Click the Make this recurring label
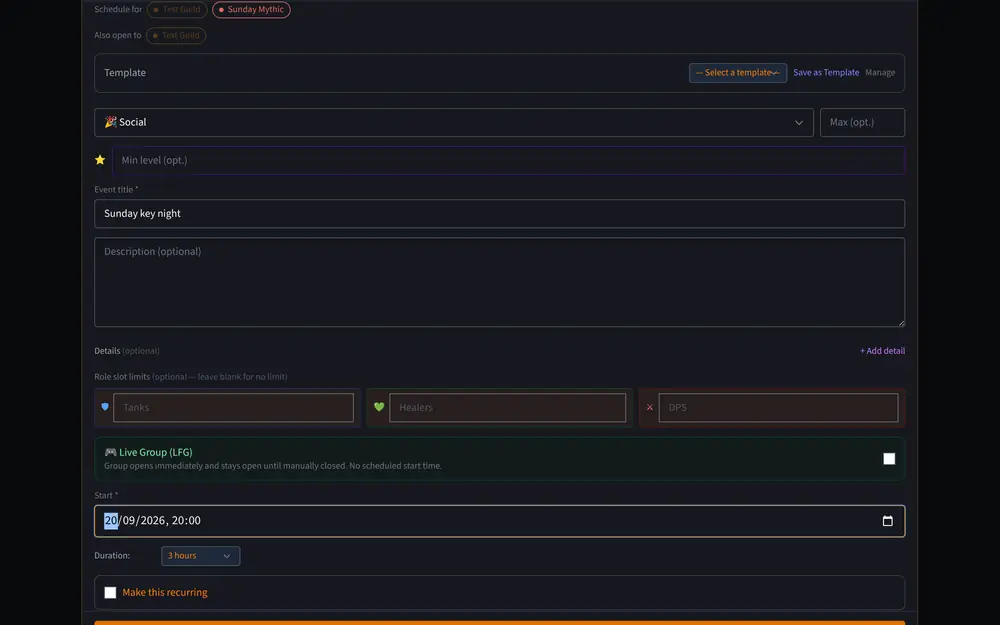 pyautogui.click(x=165, y=592)
